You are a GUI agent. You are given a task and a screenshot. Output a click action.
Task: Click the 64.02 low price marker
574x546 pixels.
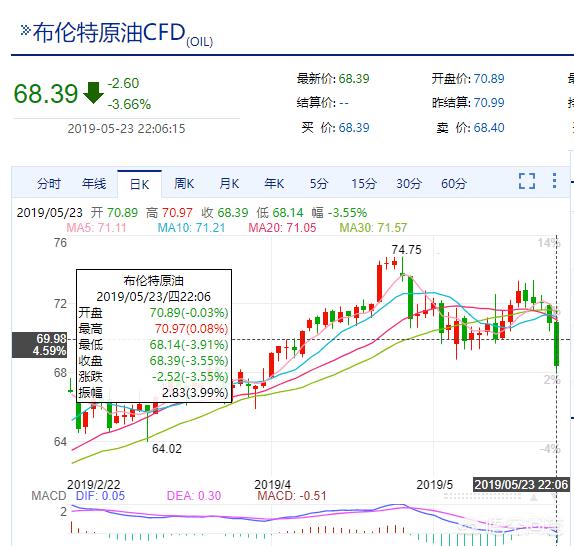167,449
